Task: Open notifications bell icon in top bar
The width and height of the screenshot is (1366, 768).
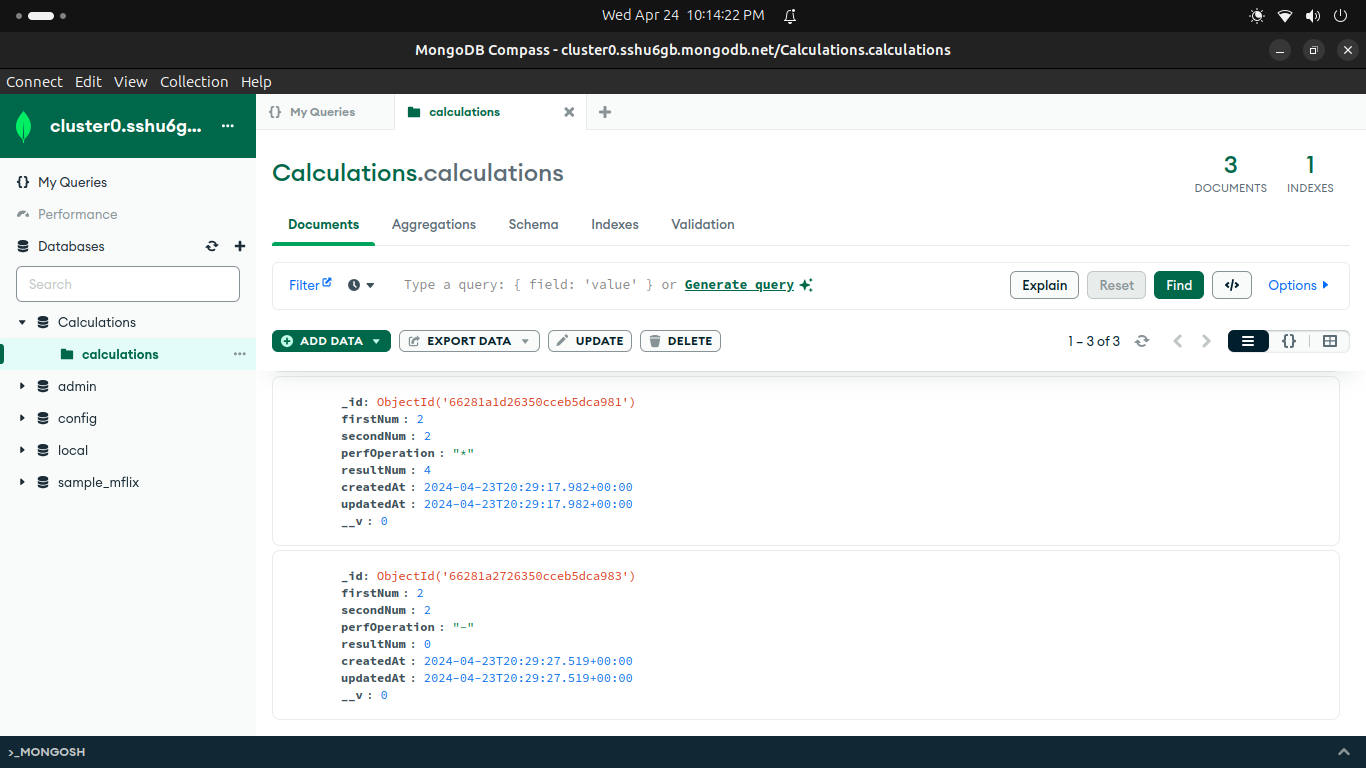Action: point(790,16)
